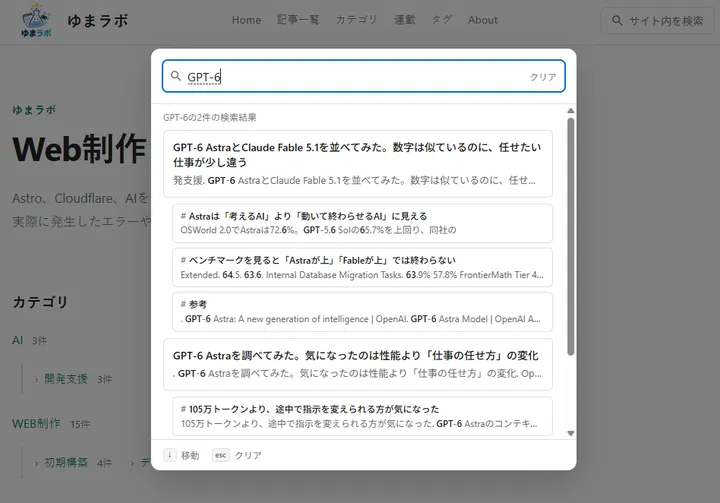This screenshot has width=720, height=503.
Task: Open the 連載 nav item
Action: click(405, 20)
